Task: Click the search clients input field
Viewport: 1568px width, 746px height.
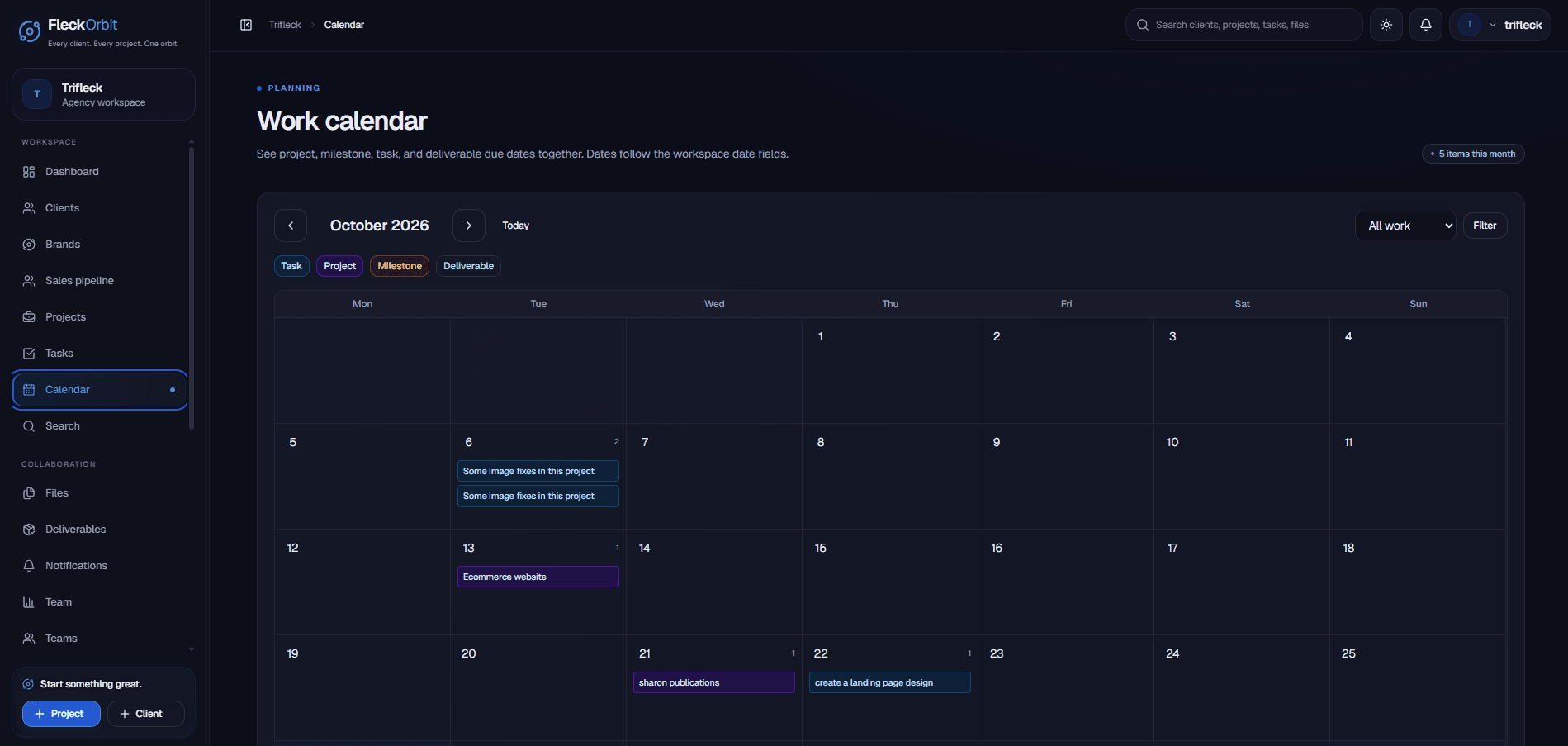Action: point(1244,25)
